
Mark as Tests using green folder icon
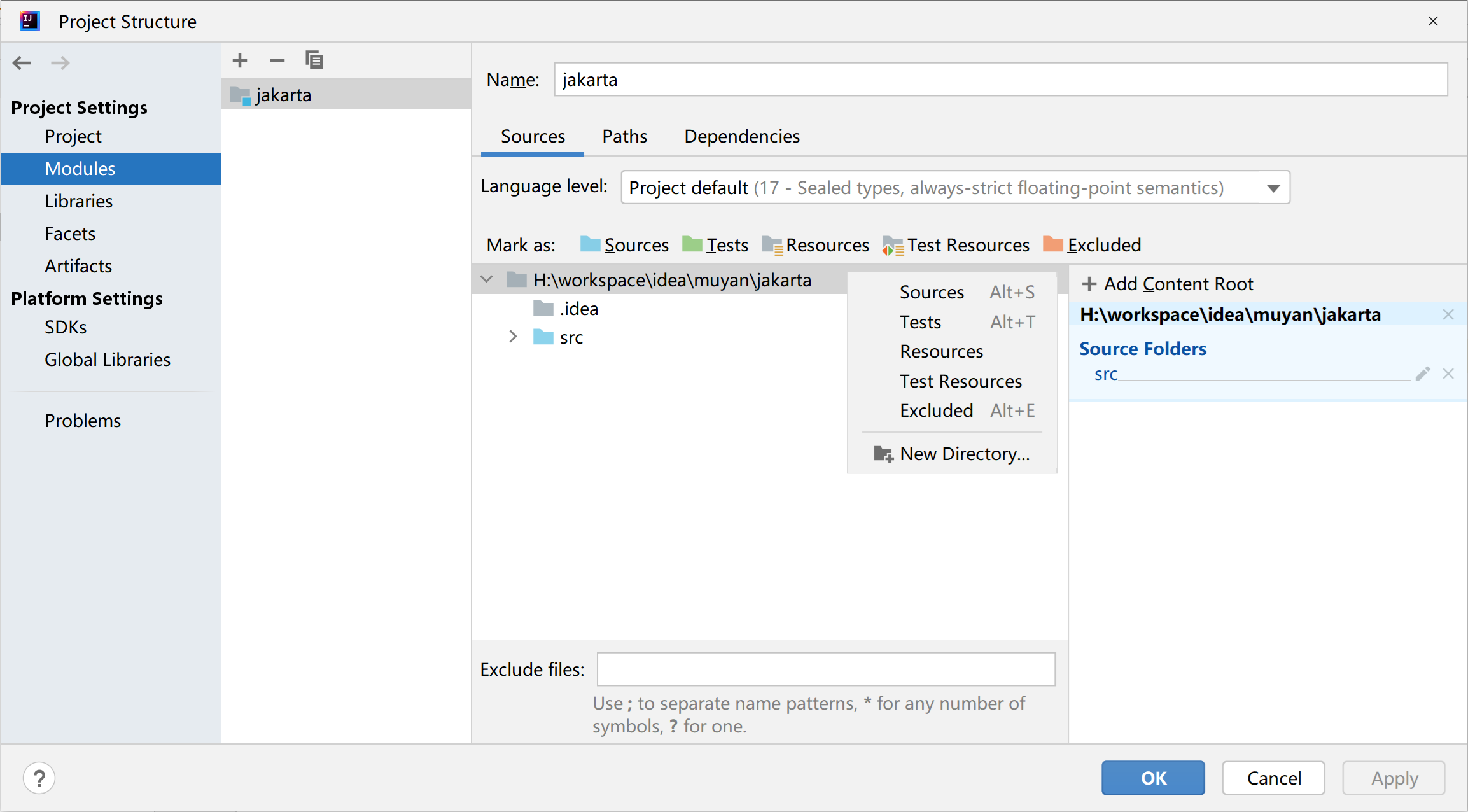(692, 244)
